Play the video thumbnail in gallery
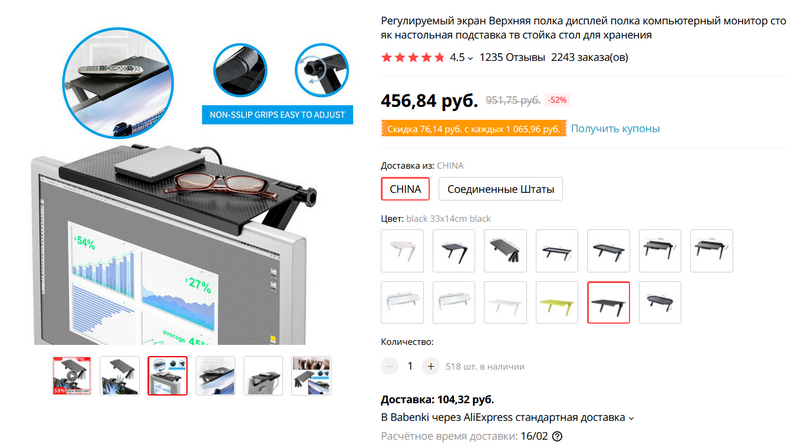This screenshot has height=447, width=800. (x=72, y=376)
